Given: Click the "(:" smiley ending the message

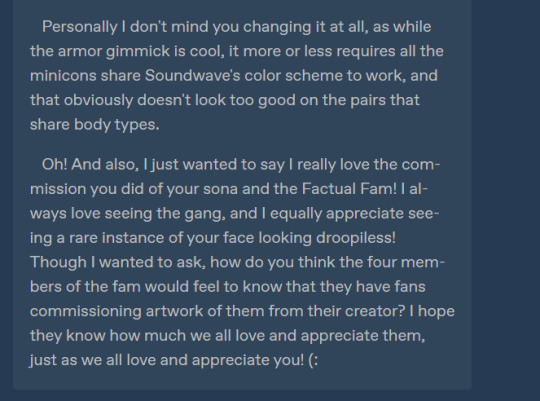Looking at the screenshot, I should point(313,360).
